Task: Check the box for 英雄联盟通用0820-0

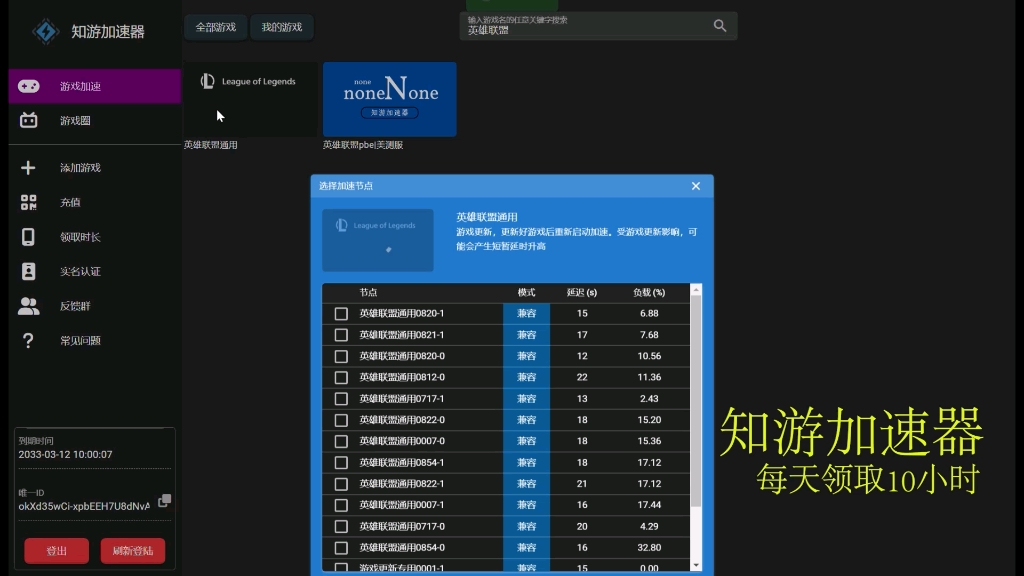Action: (x=341, y=357)
